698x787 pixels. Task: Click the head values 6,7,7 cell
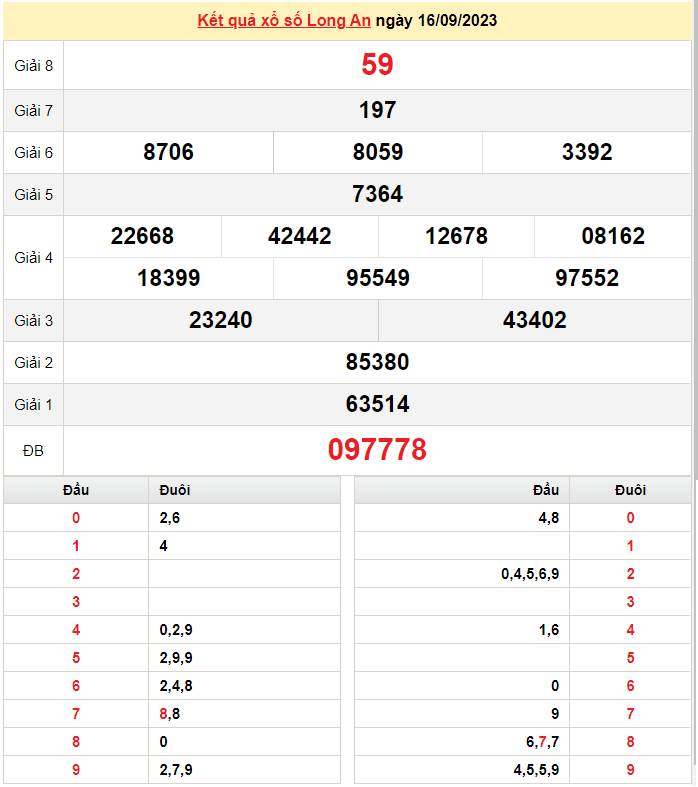point(462,742)
